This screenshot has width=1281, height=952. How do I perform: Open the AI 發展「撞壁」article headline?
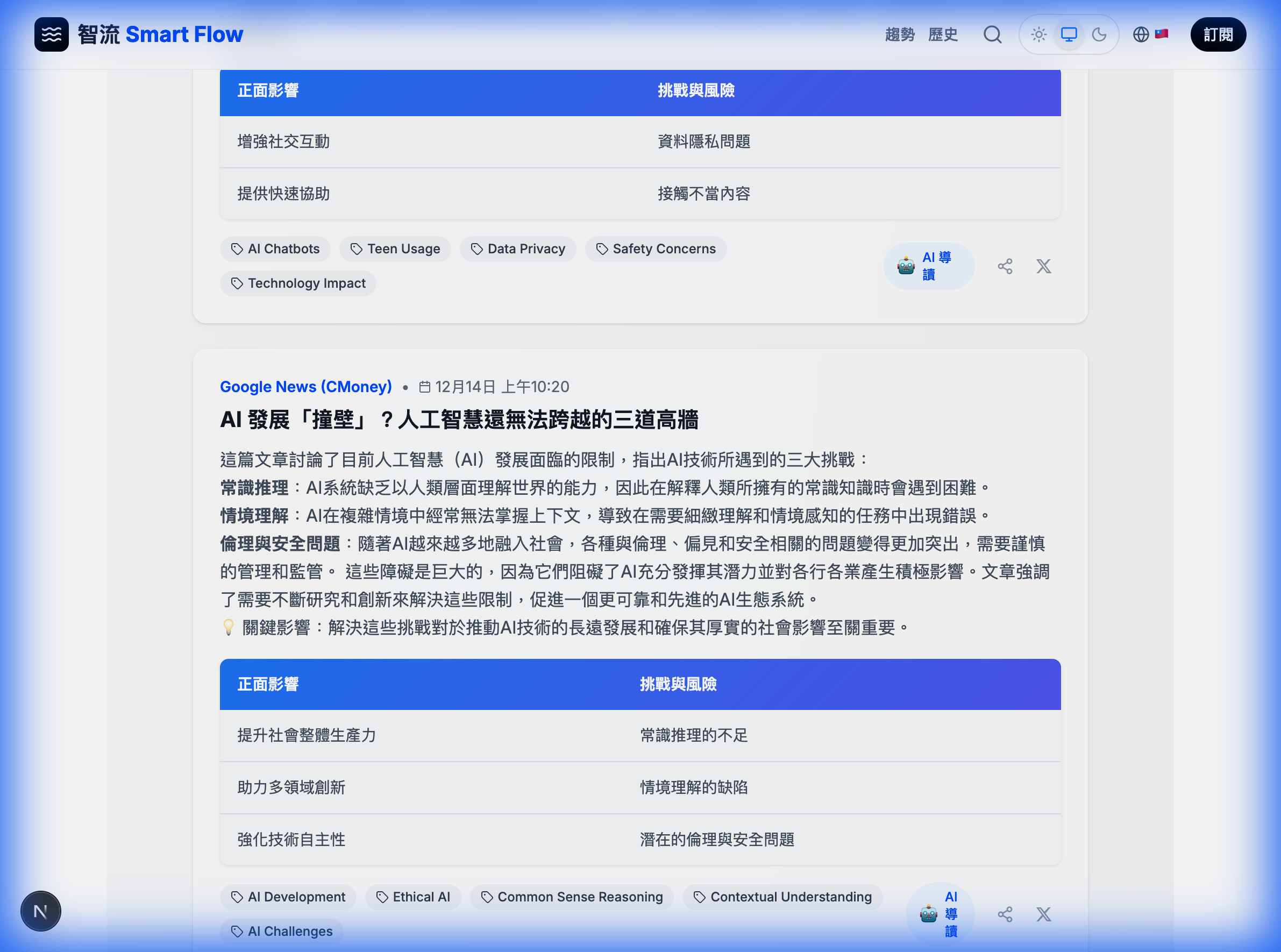tap(459, 420)
